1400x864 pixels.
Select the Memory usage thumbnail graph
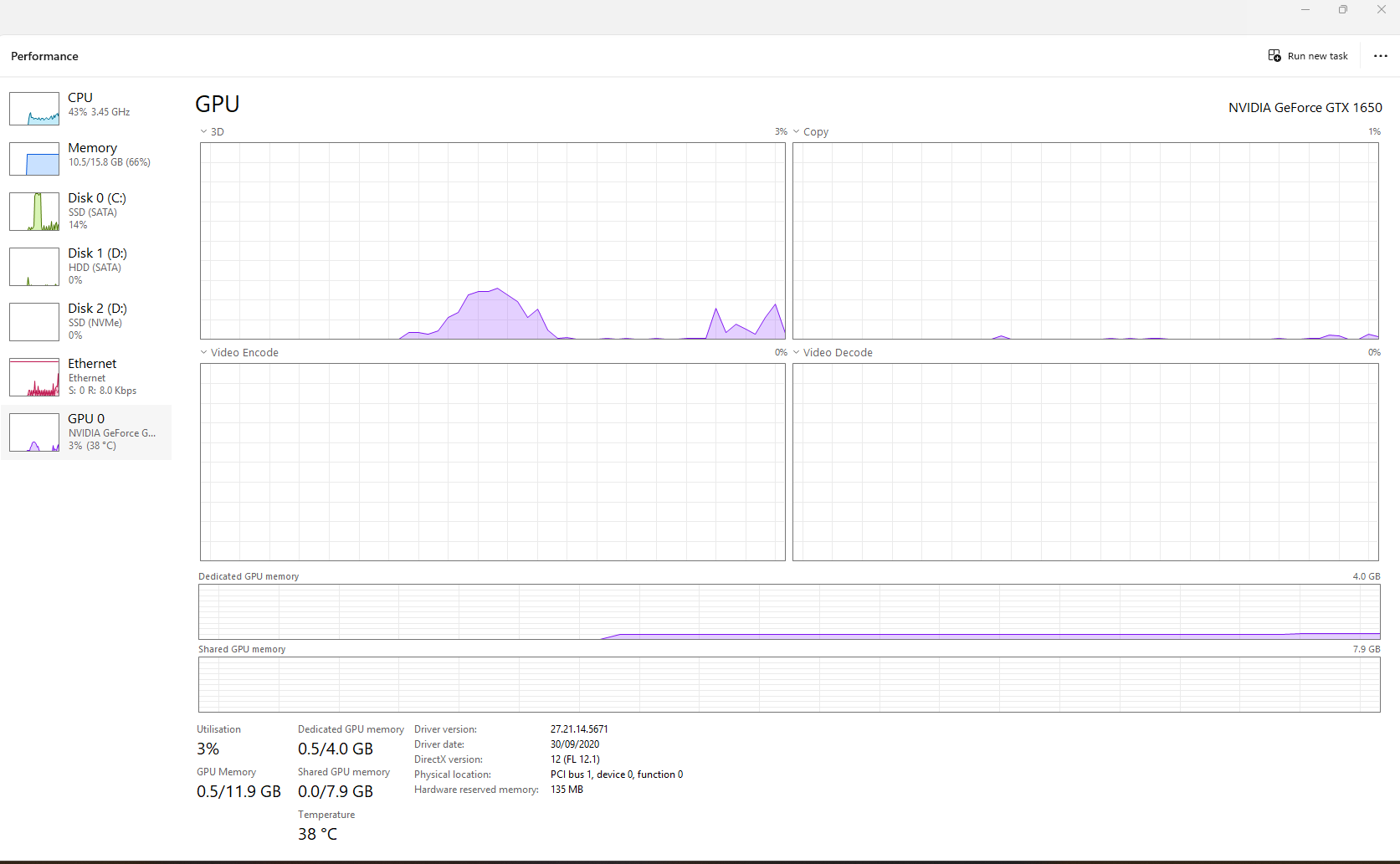coord(34,159)
